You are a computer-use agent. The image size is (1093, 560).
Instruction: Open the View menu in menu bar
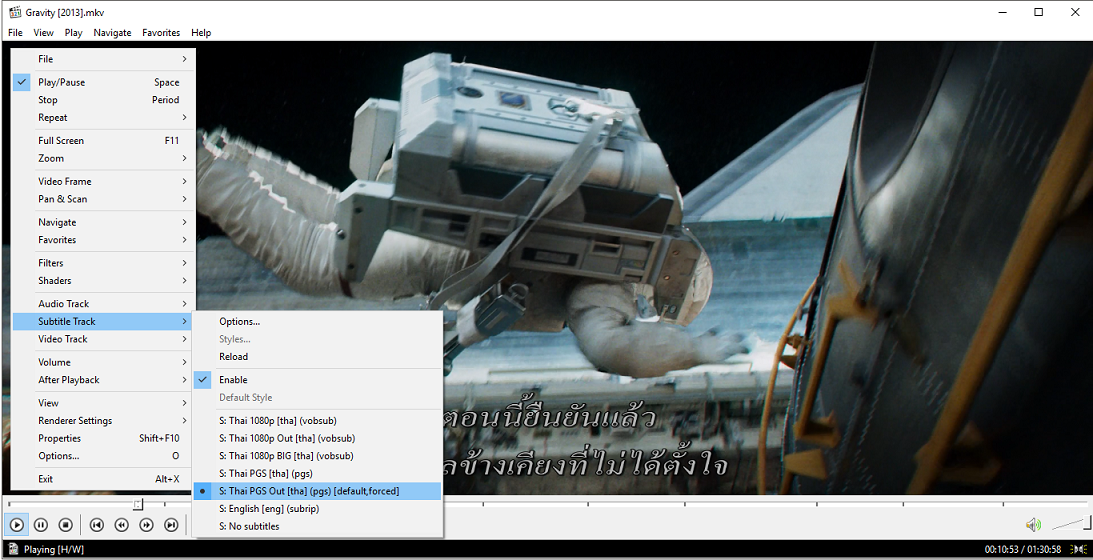pos(43,33)
